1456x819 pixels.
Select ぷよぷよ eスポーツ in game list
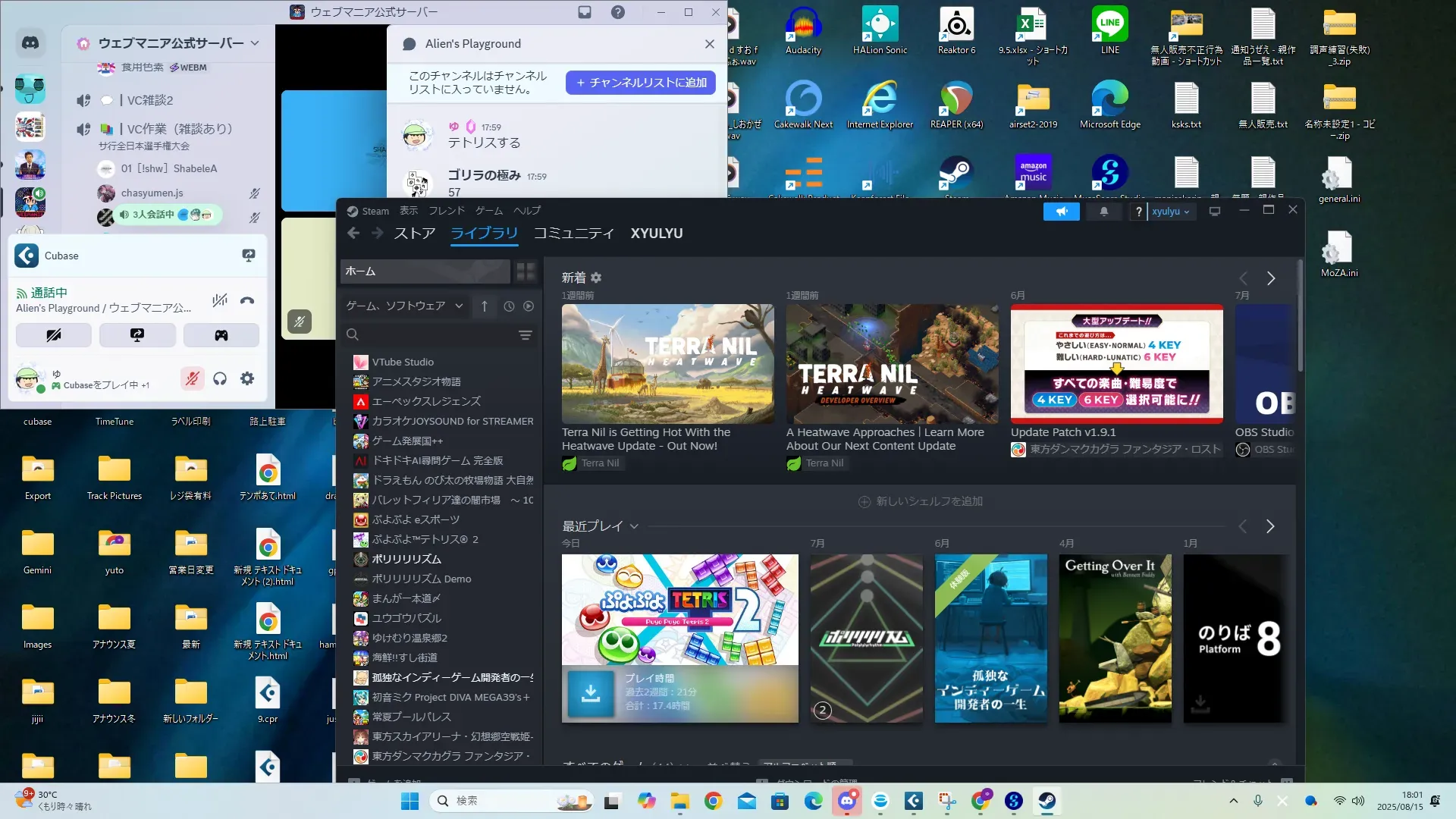pos(416,519)
